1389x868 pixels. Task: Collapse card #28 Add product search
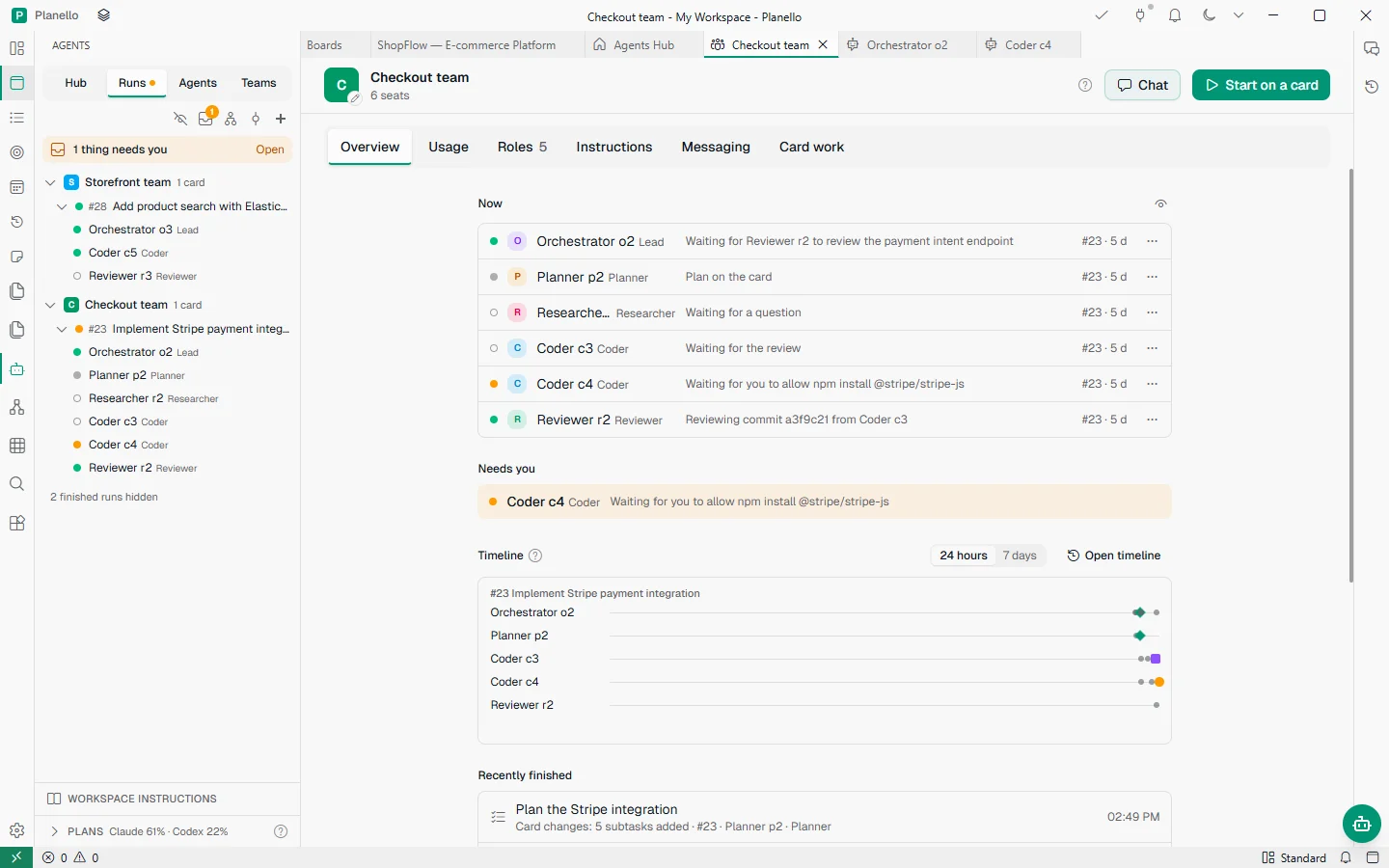tap(62, 206)
